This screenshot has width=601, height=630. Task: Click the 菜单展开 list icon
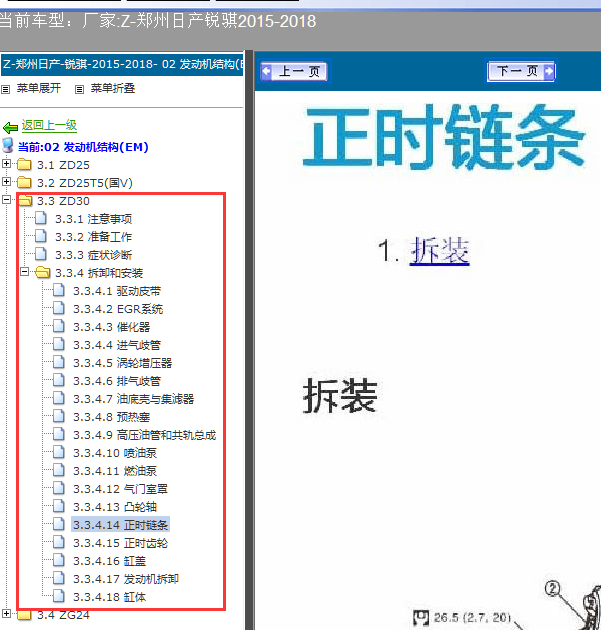pos(6,89)
